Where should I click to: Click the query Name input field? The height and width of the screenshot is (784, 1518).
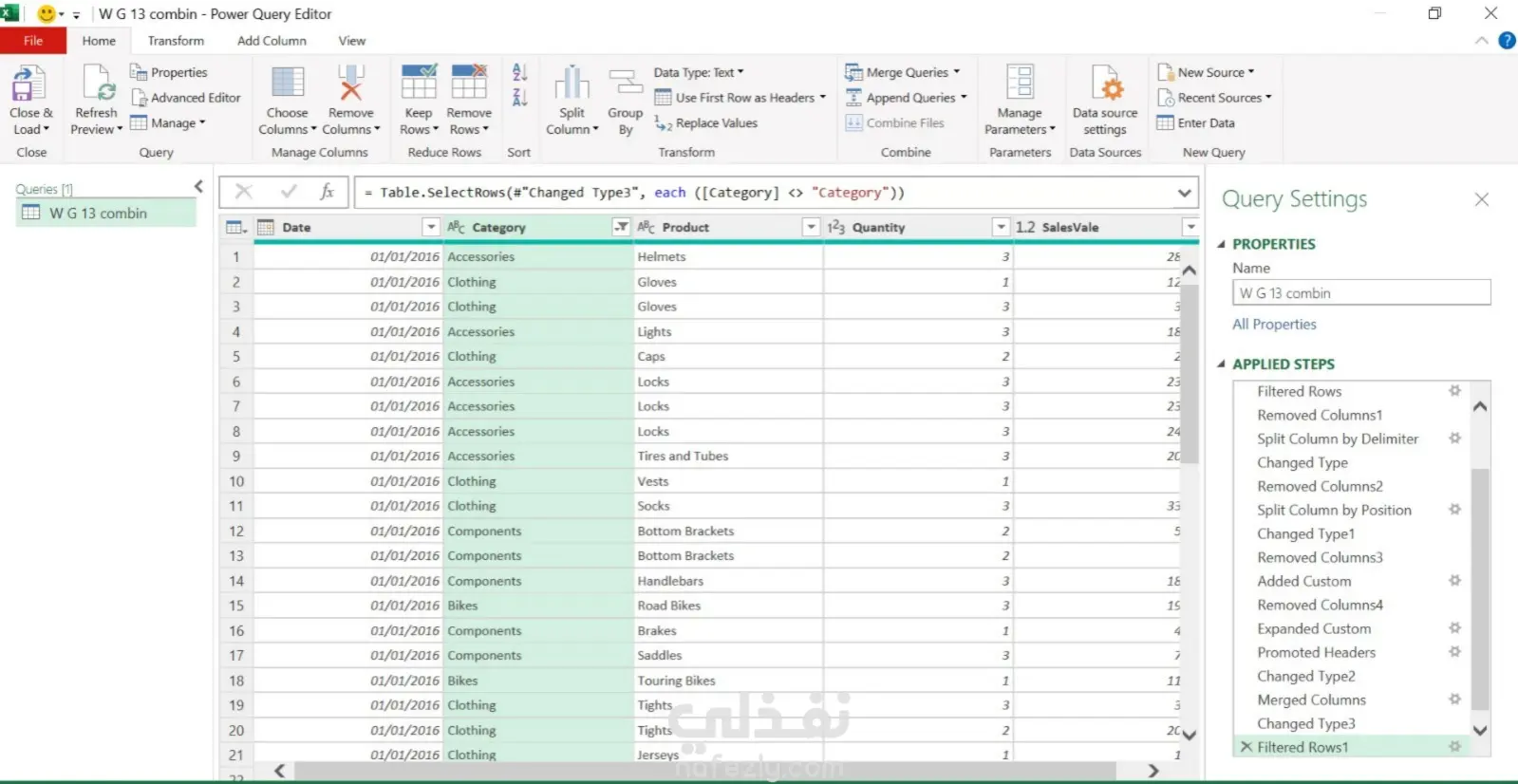(1361, 293)
